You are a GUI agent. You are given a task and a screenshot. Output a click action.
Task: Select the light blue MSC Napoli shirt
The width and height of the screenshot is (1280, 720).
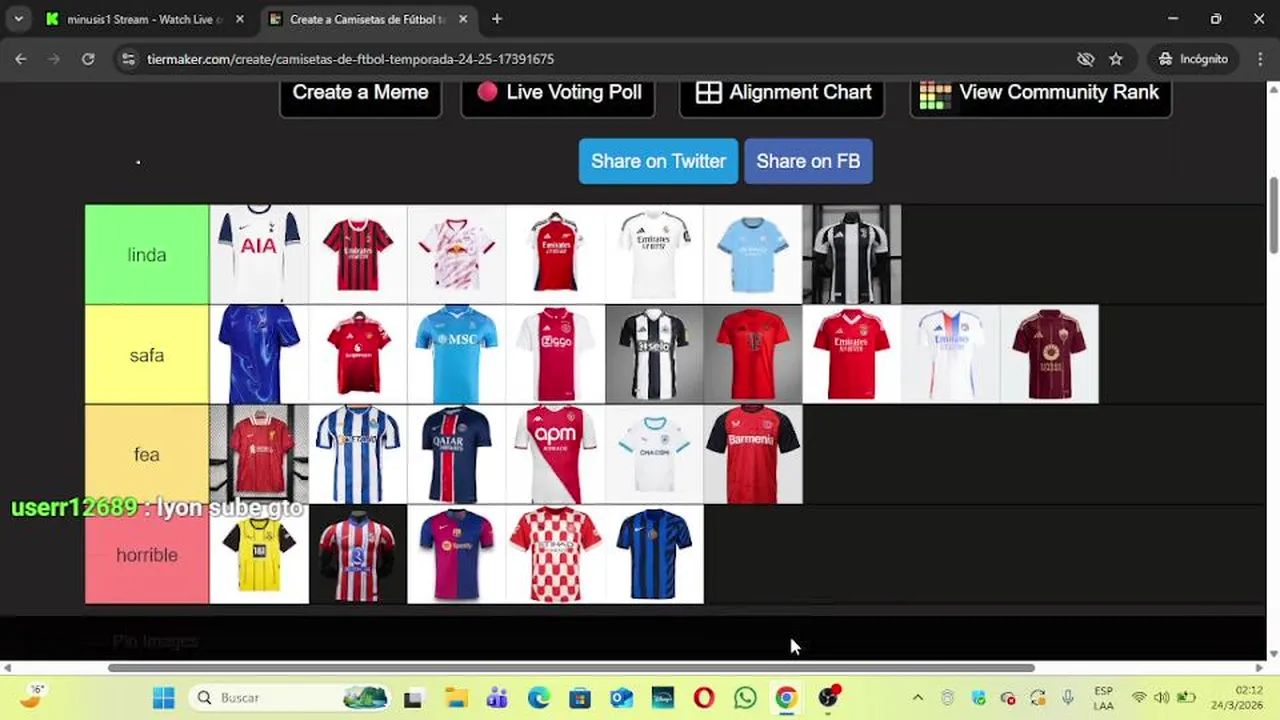click(x=457, y=354)
